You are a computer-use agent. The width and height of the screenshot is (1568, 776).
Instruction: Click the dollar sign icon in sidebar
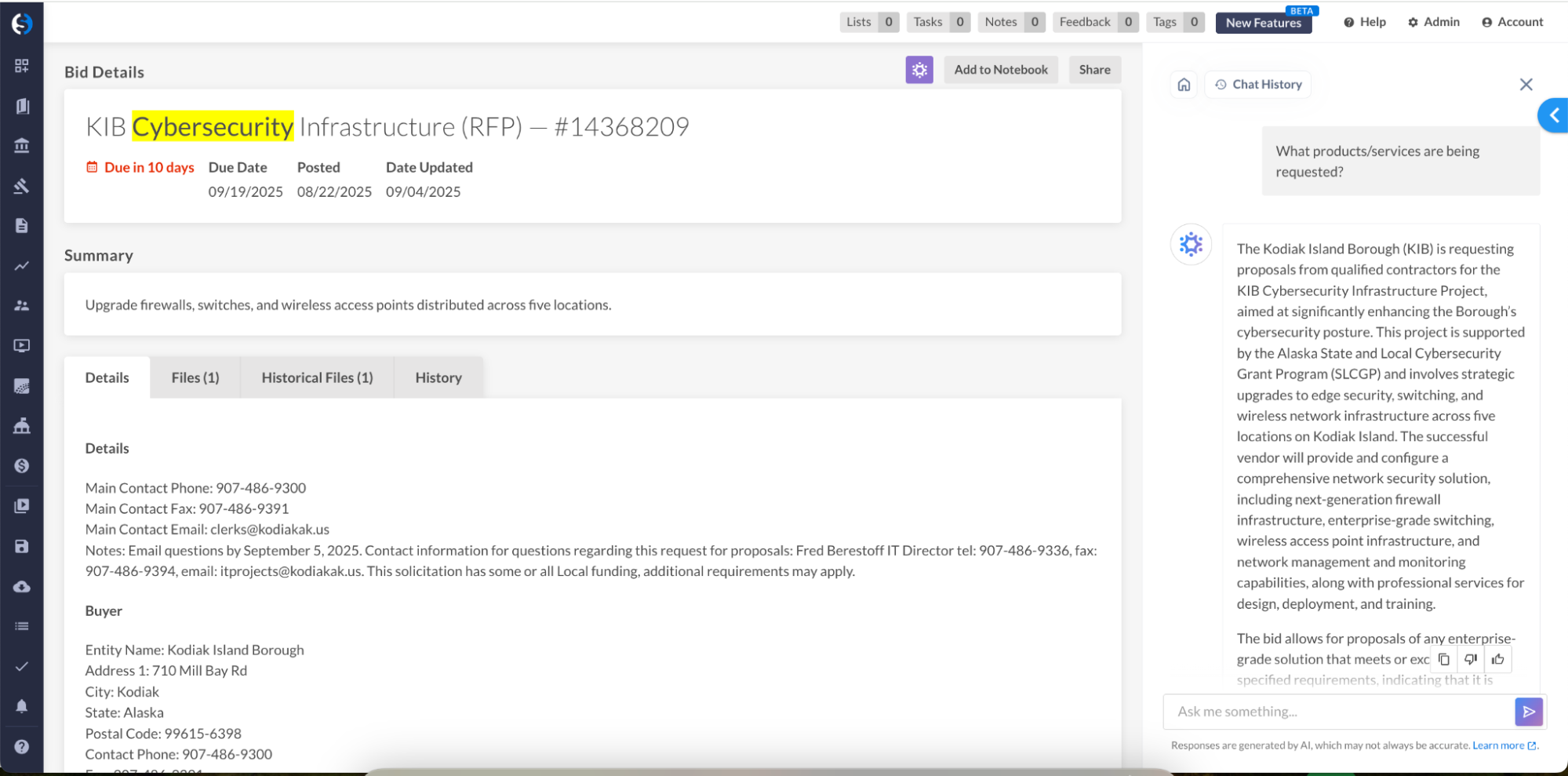22,466
